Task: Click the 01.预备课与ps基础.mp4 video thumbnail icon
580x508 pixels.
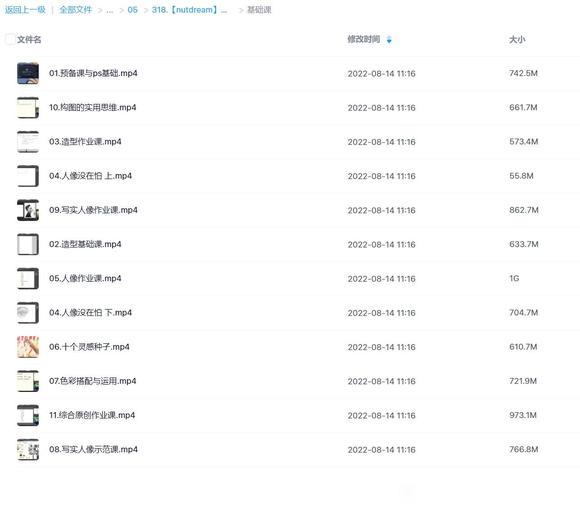Action: 28,73
